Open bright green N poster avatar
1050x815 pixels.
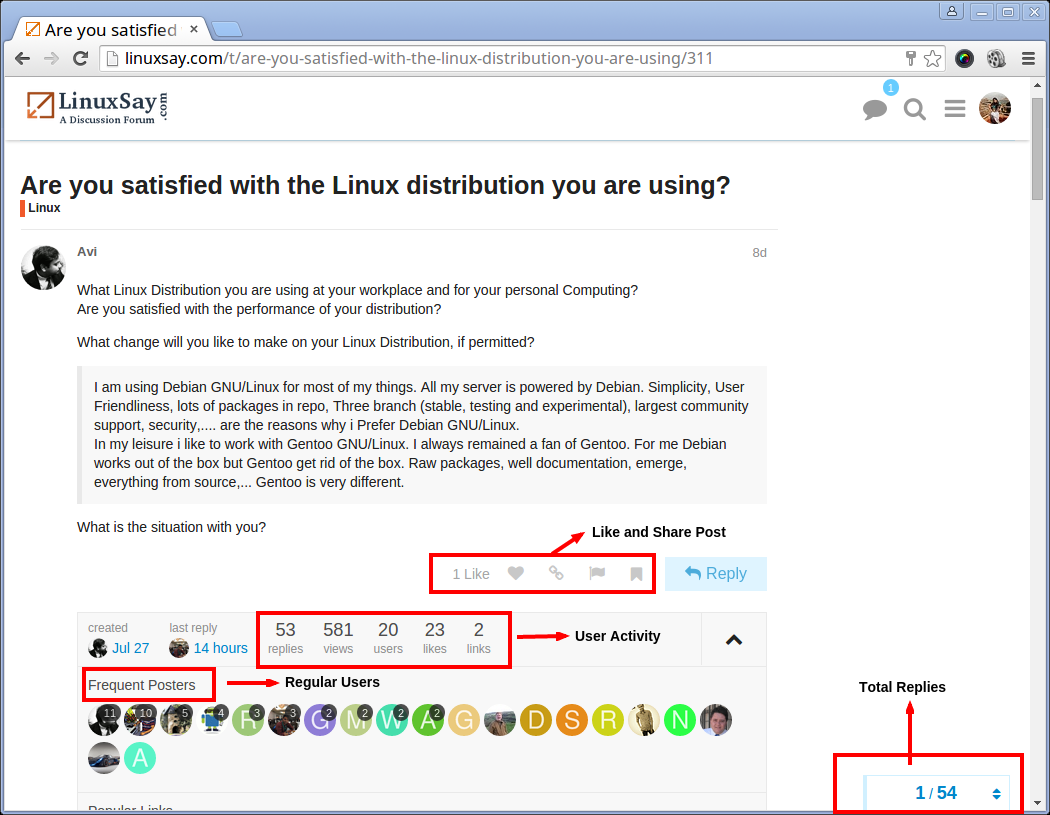(x=680, y=720)
